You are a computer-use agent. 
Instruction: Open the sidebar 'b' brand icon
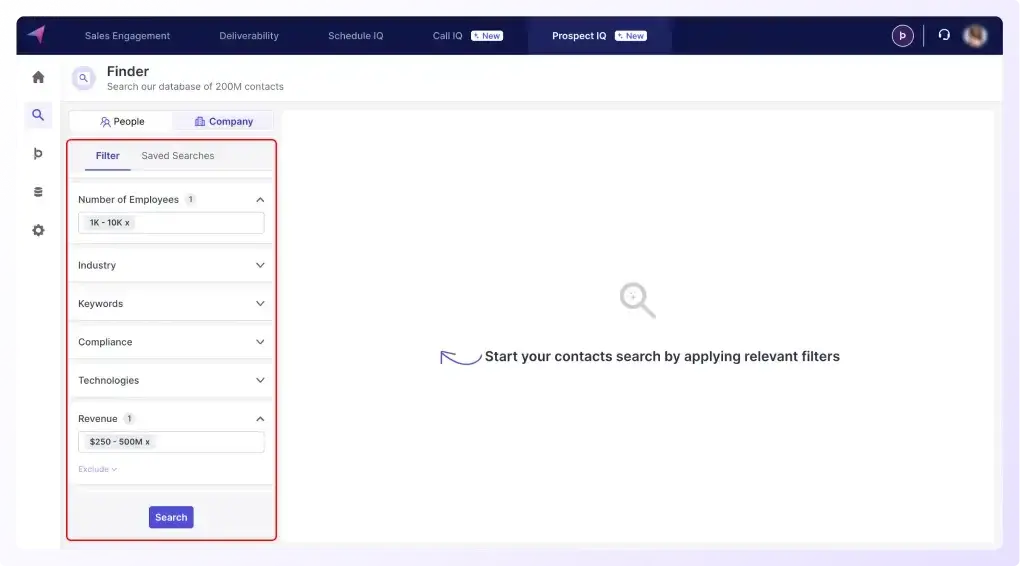click(38, 154)
